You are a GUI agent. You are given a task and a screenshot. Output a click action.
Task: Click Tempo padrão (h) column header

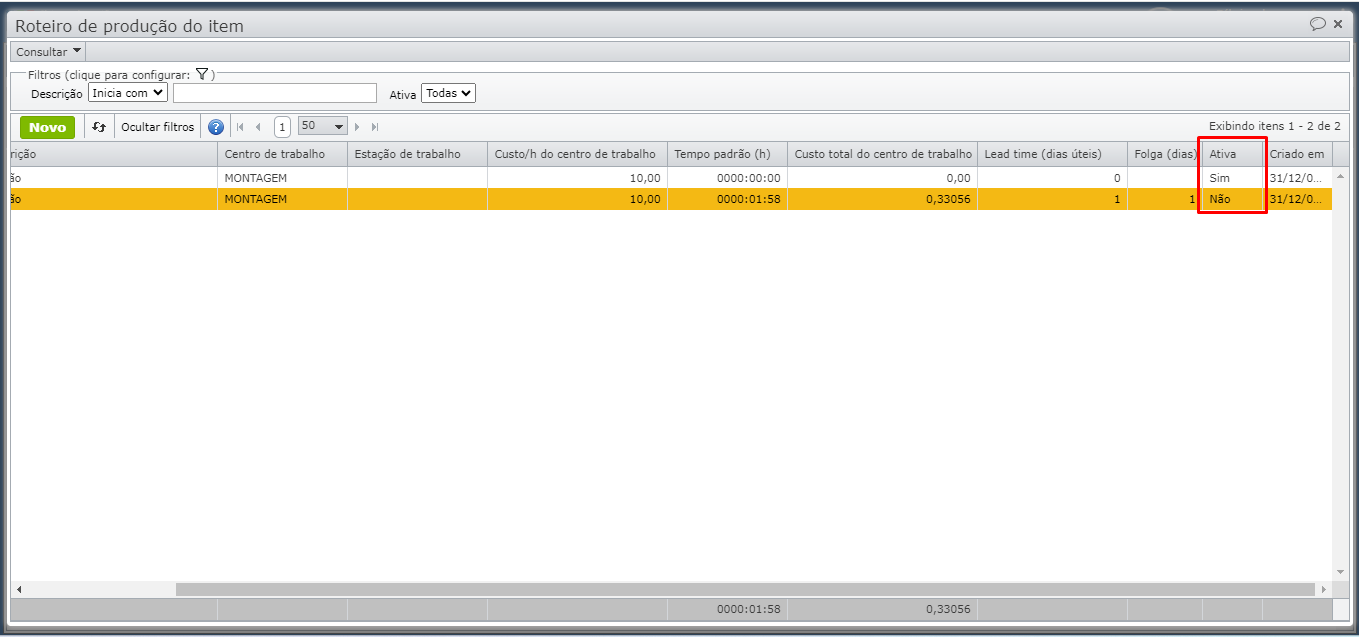[x=727, y=154]
